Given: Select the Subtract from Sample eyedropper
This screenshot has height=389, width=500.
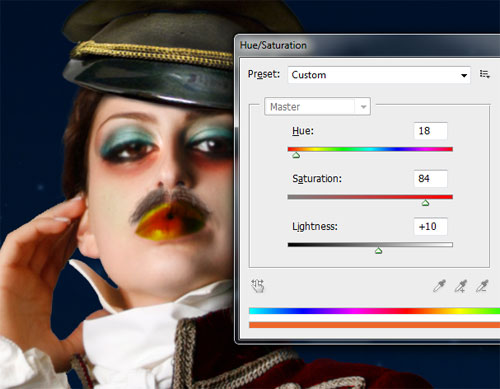Looking at the screenshot, I should tap(482, 286).
